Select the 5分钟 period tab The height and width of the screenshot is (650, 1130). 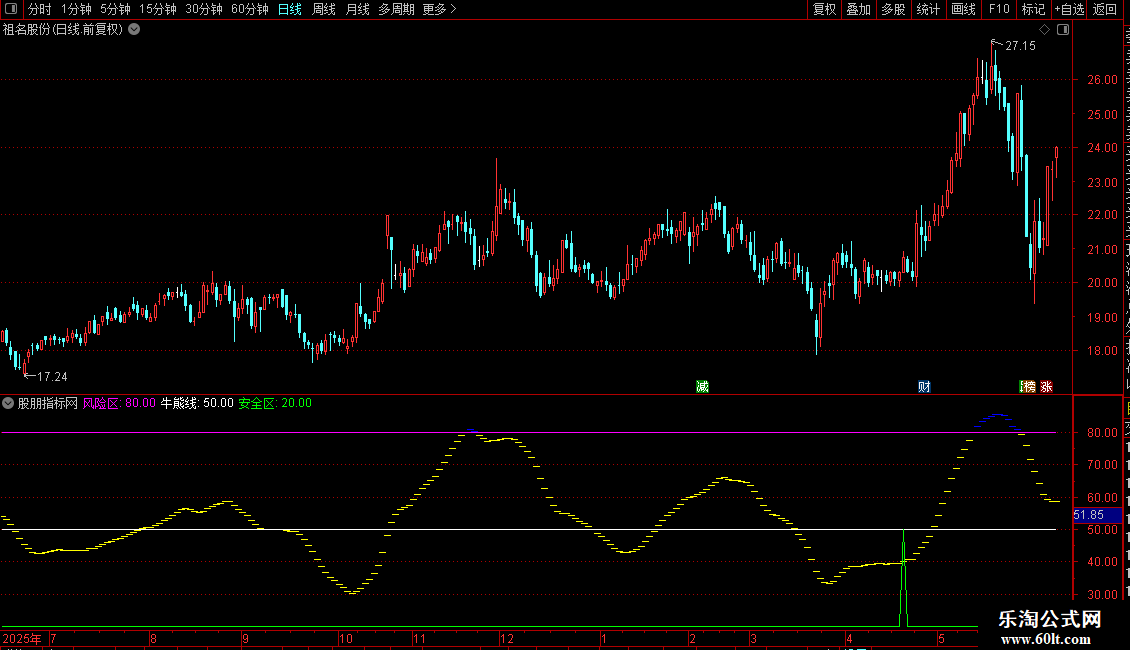(x=115, y=9)
